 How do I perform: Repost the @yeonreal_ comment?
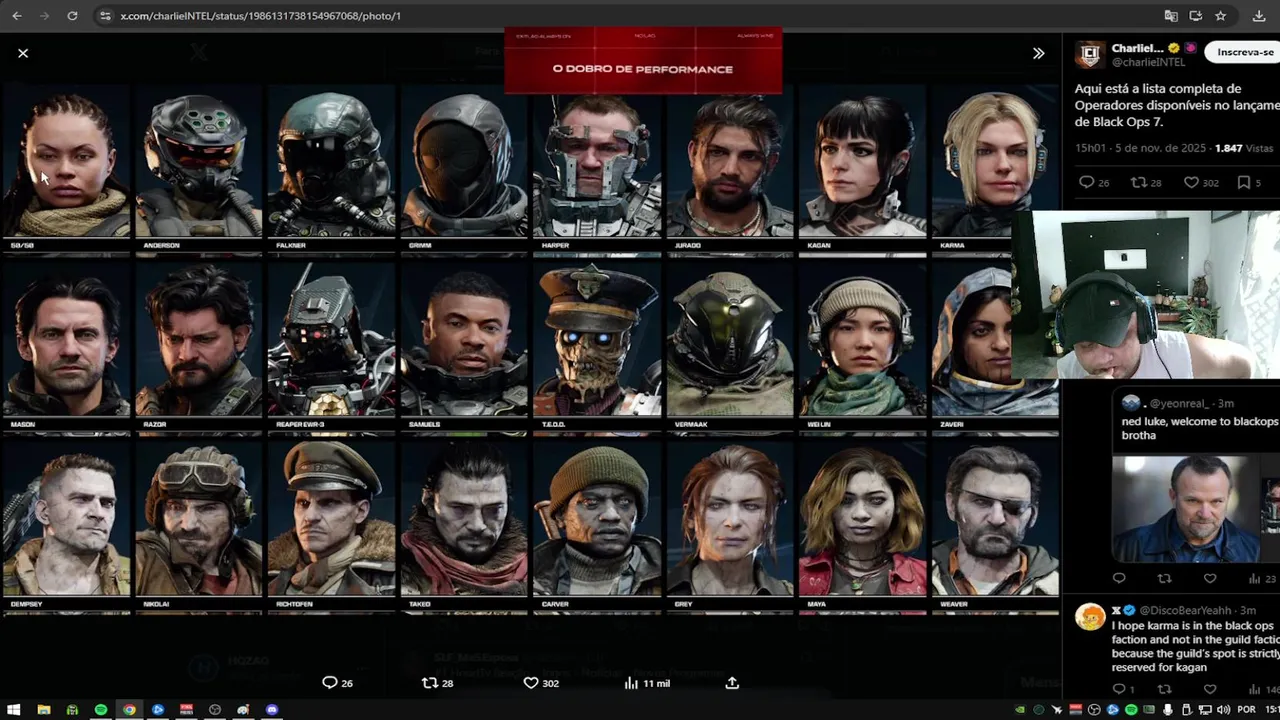tap(1164, 578)
